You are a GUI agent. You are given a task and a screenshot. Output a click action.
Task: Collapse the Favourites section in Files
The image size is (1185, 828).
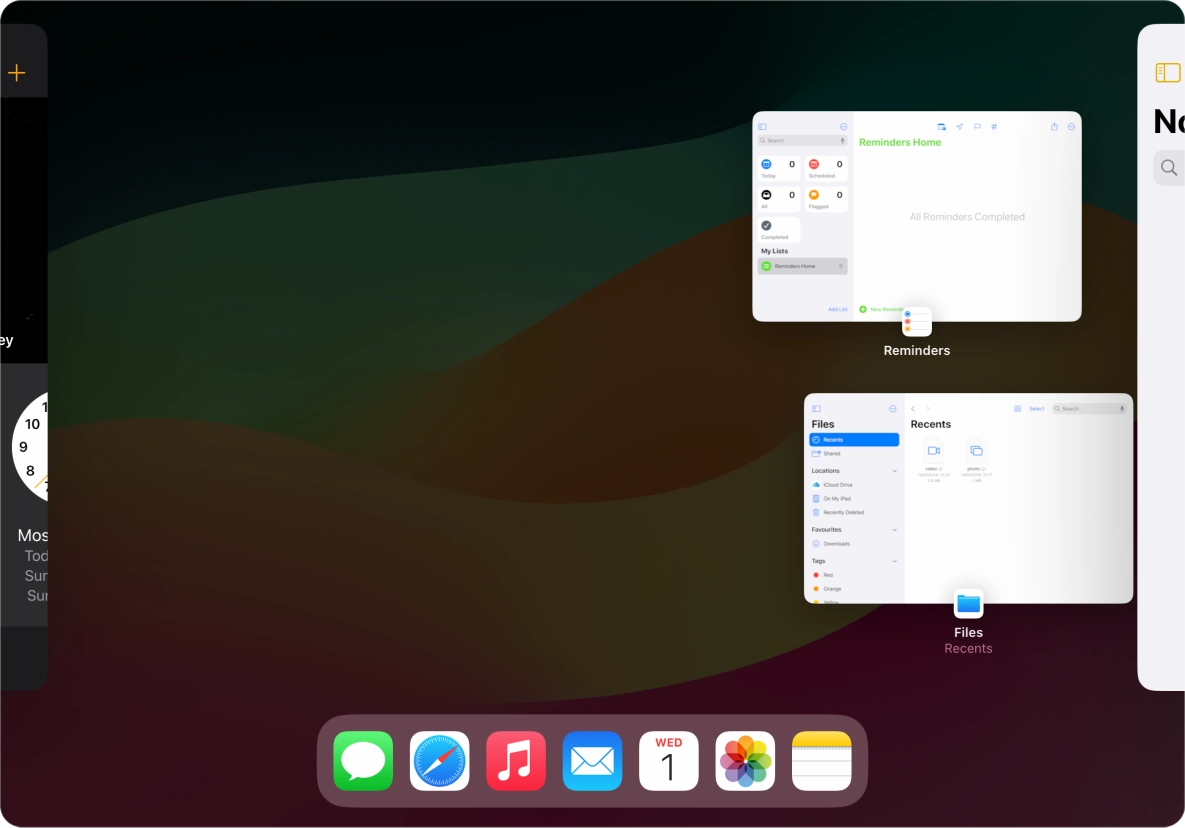[895, 530]
